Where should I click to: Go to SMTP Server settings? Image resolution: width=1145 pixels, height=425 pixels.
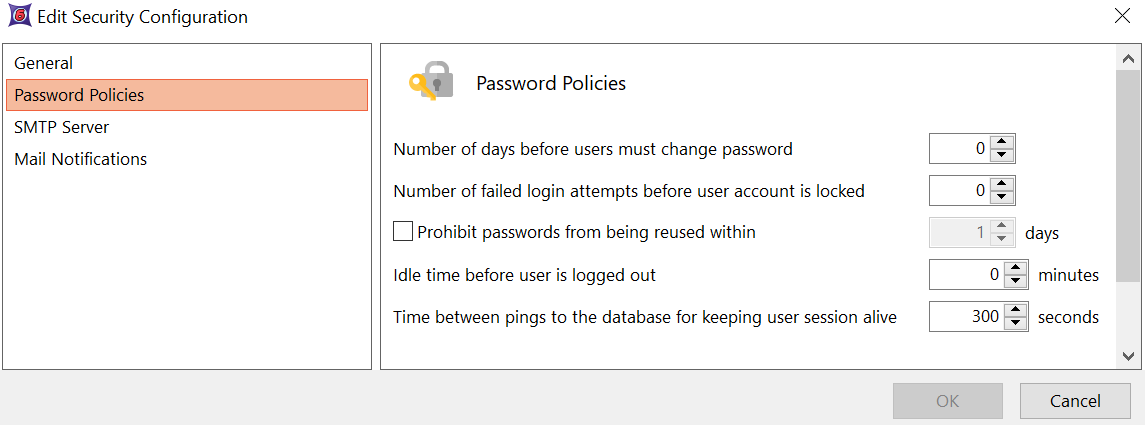click(62, 127)
